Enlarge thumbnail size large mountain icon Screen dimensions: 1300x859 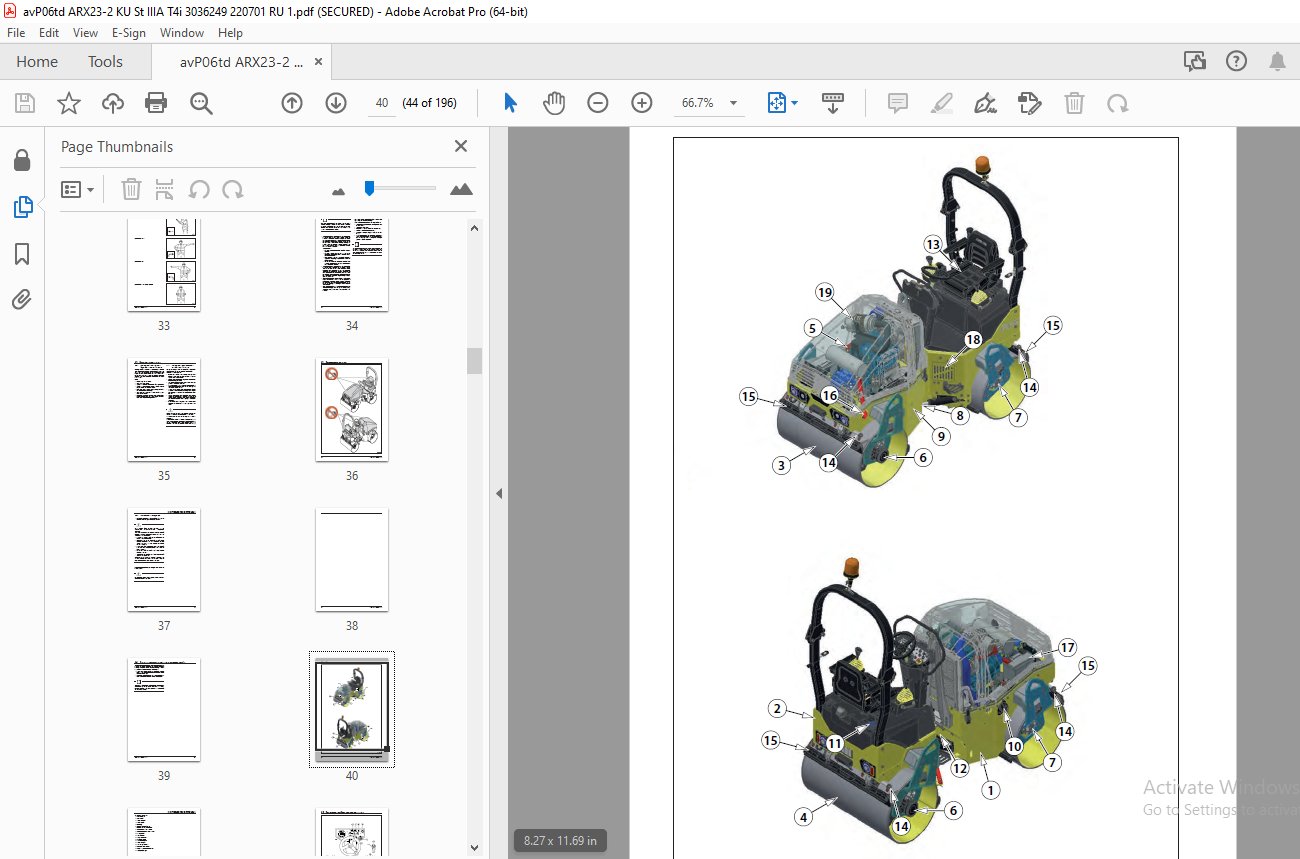click(x=461, y=189)
